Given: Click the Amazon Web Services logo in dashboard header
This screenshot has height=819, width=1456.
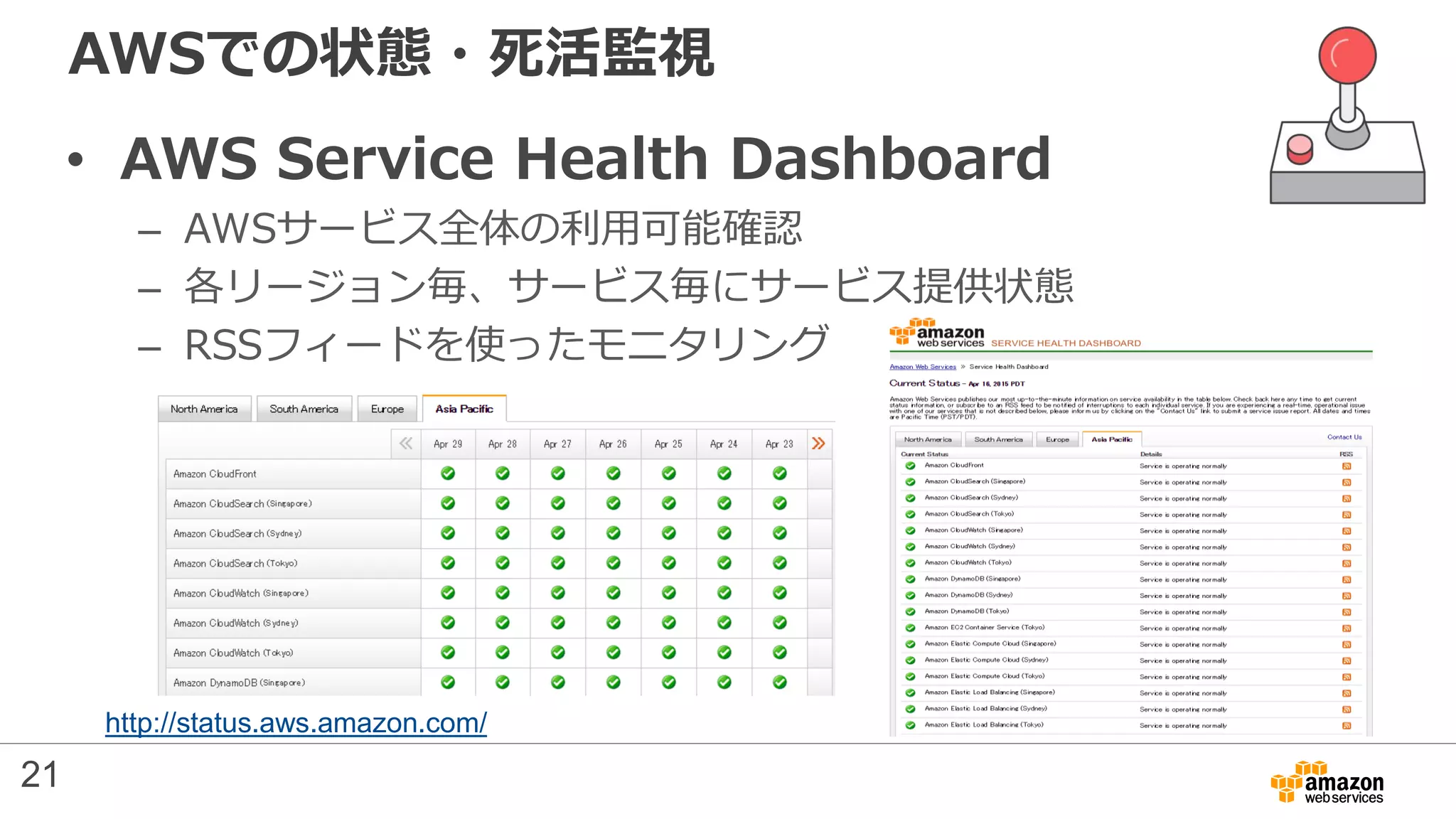Looking at the screenshot, I should (937, 333).
